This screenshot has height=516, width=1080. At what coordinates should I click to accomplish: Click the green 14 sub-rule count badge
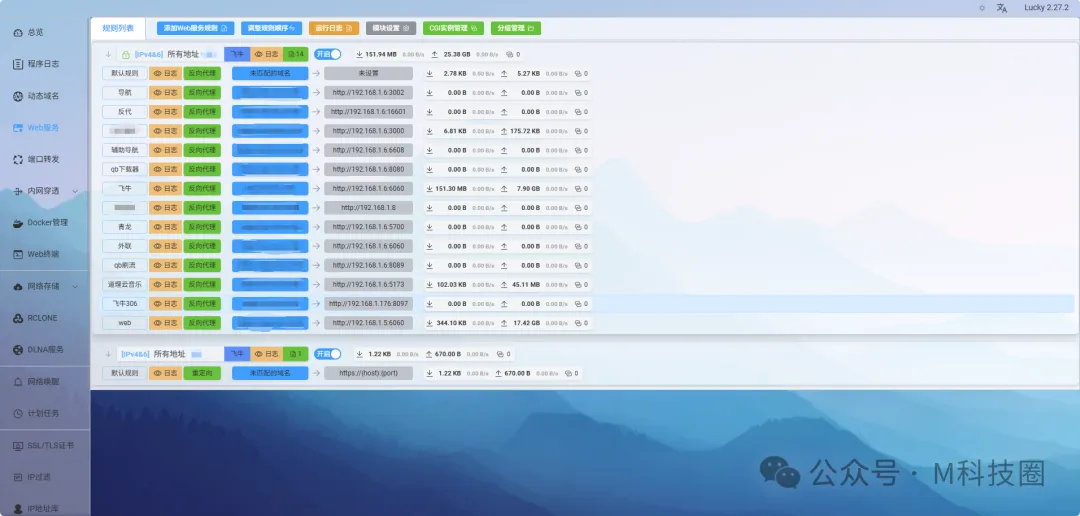click(295, 54)
